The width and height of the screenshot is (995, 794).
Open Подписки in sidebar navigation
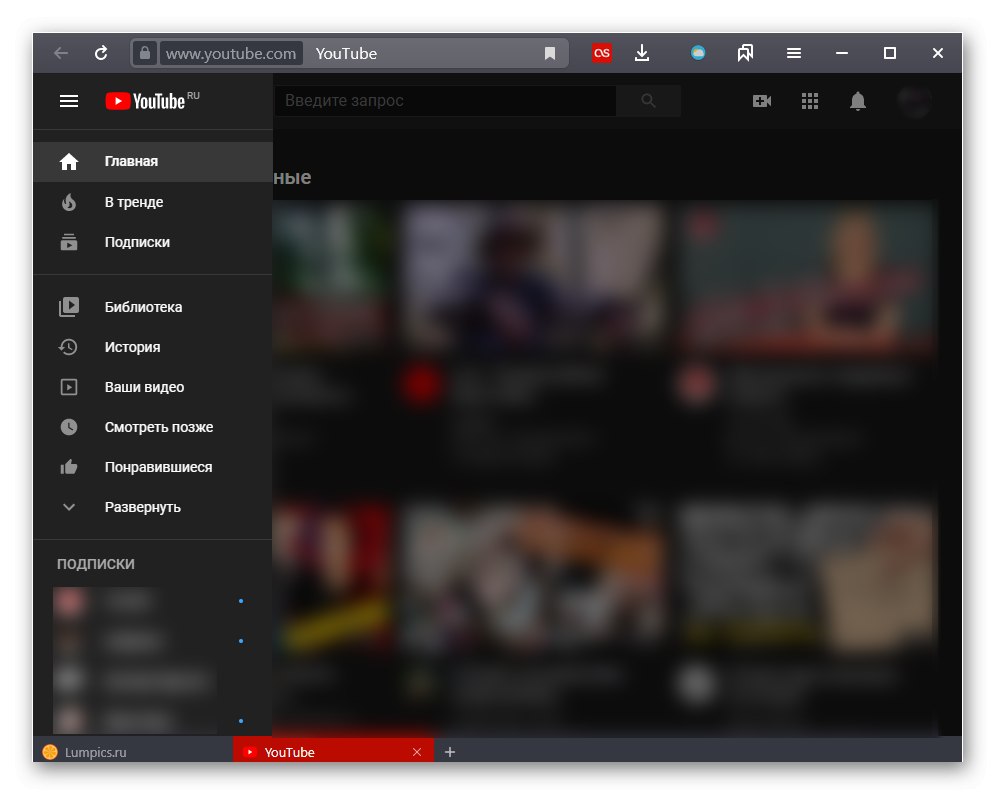click(x=153, y=242)
